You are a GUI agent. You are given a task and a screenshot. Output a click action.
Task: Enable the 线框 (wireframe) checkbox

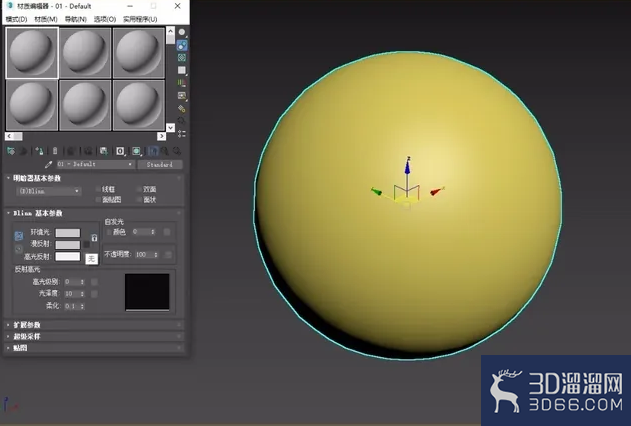point(98,189)
